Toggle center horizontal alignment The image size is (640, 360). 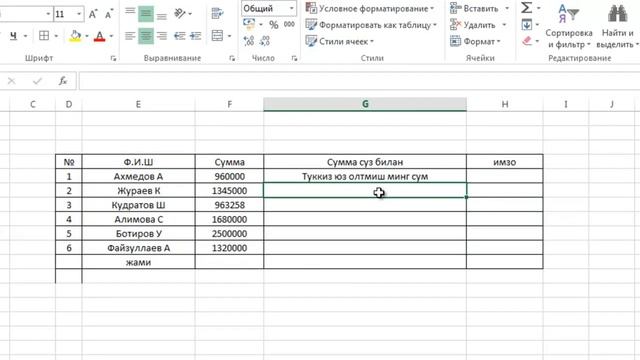(x=146, y=36)
